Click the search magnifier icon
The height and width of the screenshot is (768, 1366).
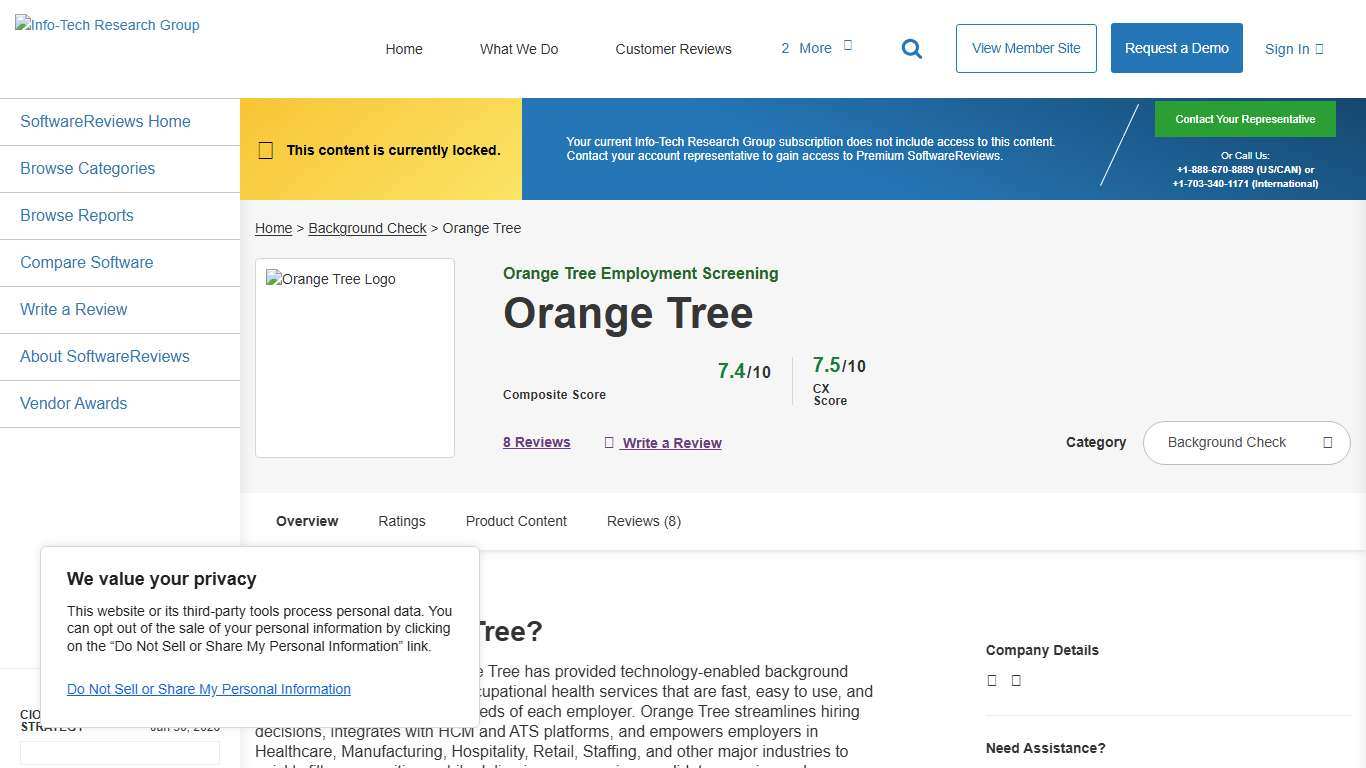point(911,48)
